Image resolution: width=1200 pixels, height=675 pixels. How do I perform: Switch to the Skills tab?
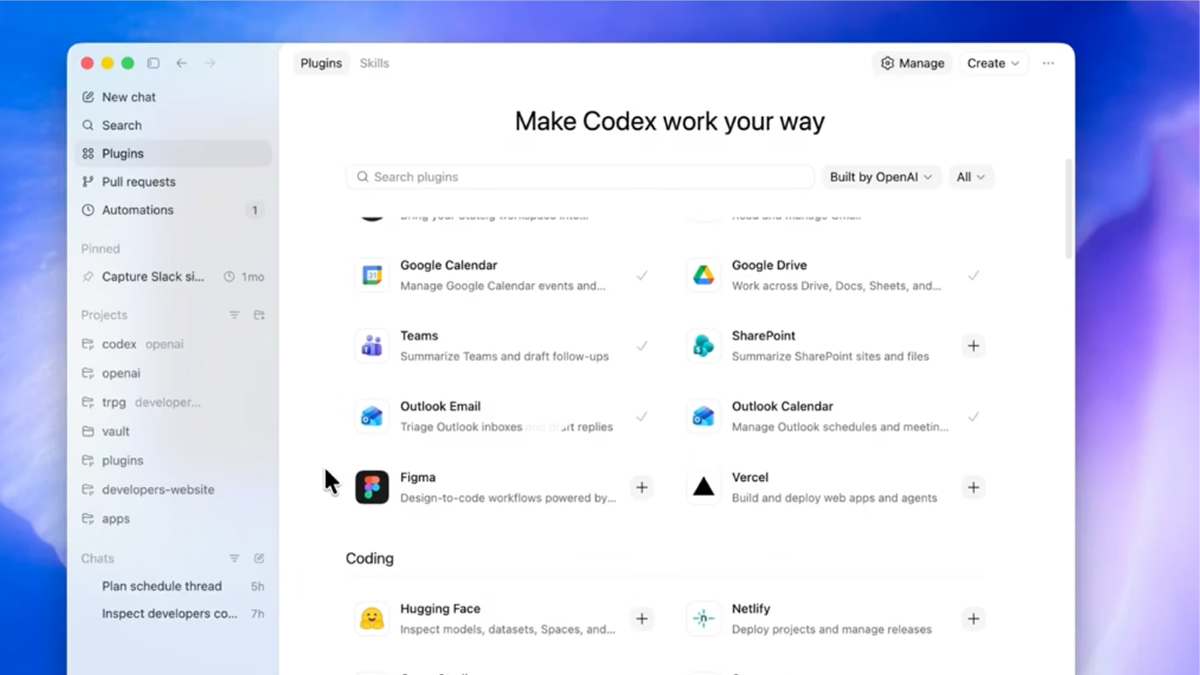374,63
